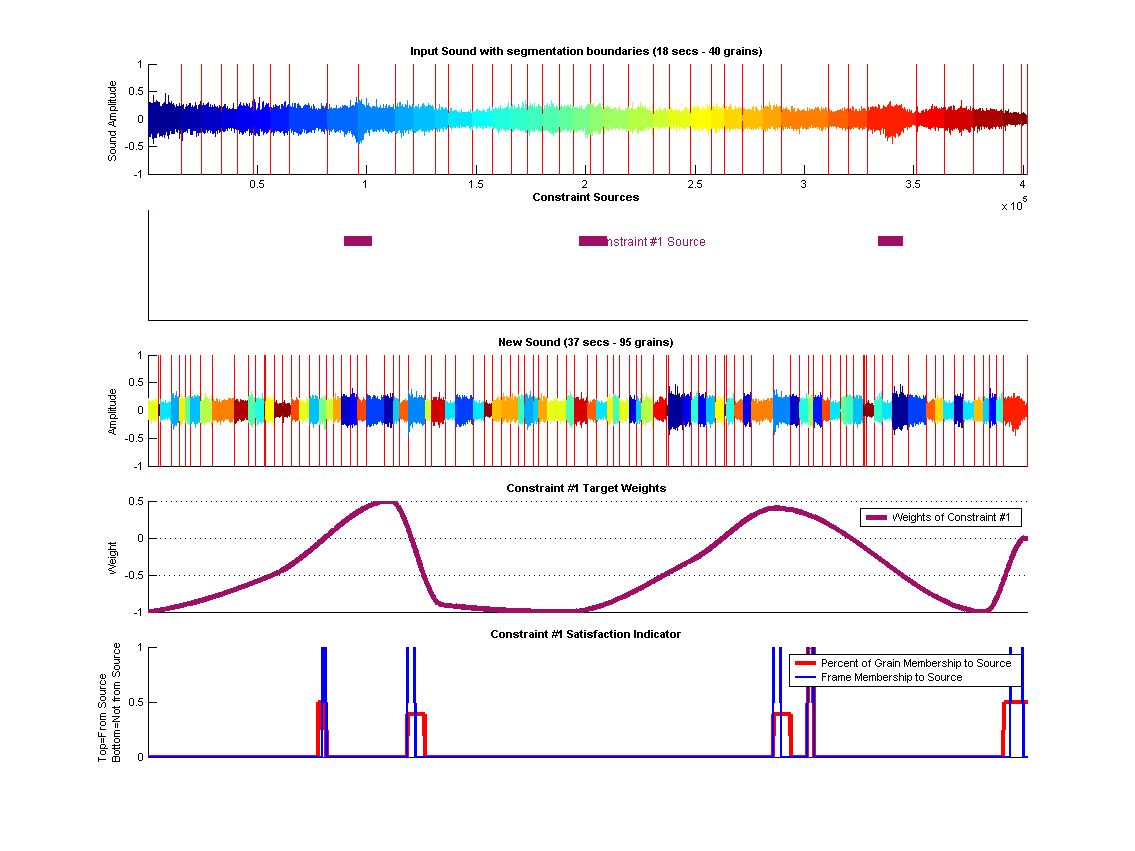Screen dimensions: 1135x851
Task: Select the 'Constraint #1 Target Weights' title
Action: [x=586, y=488]
